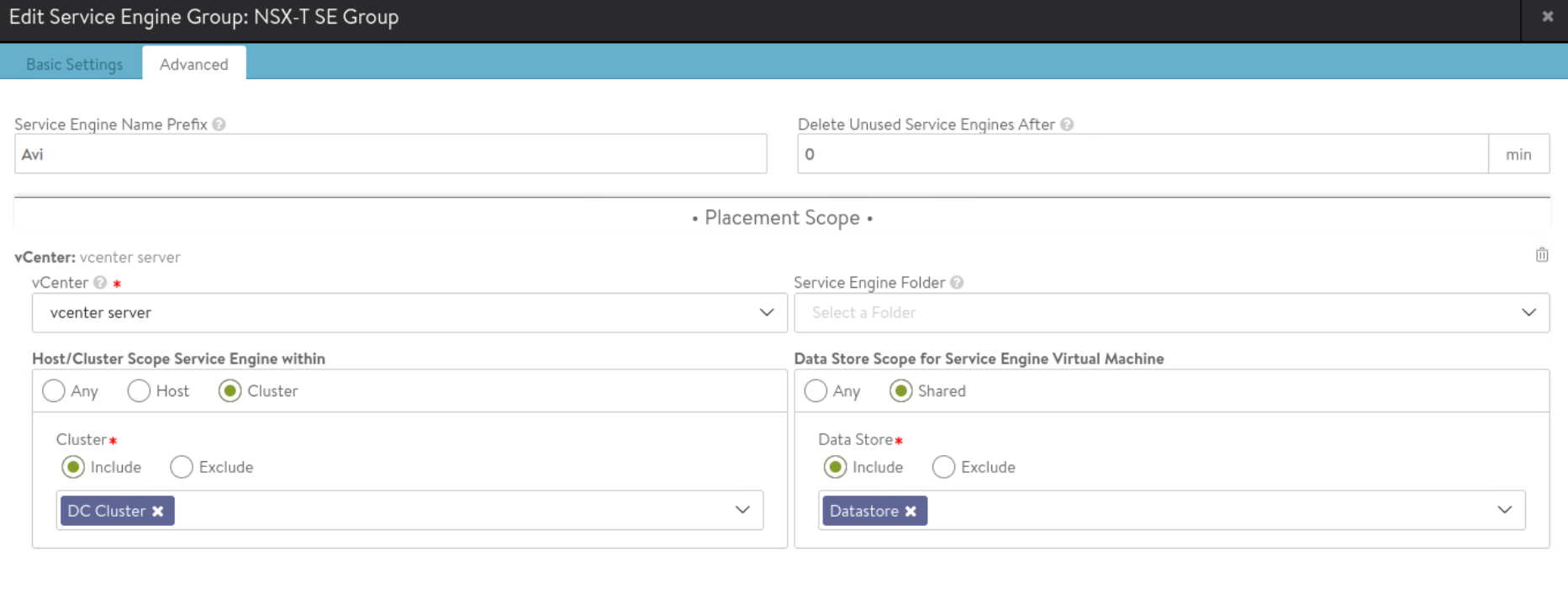Click the Service Engine Name Prefix input field
1568x589 pixels.
point(390,154)
